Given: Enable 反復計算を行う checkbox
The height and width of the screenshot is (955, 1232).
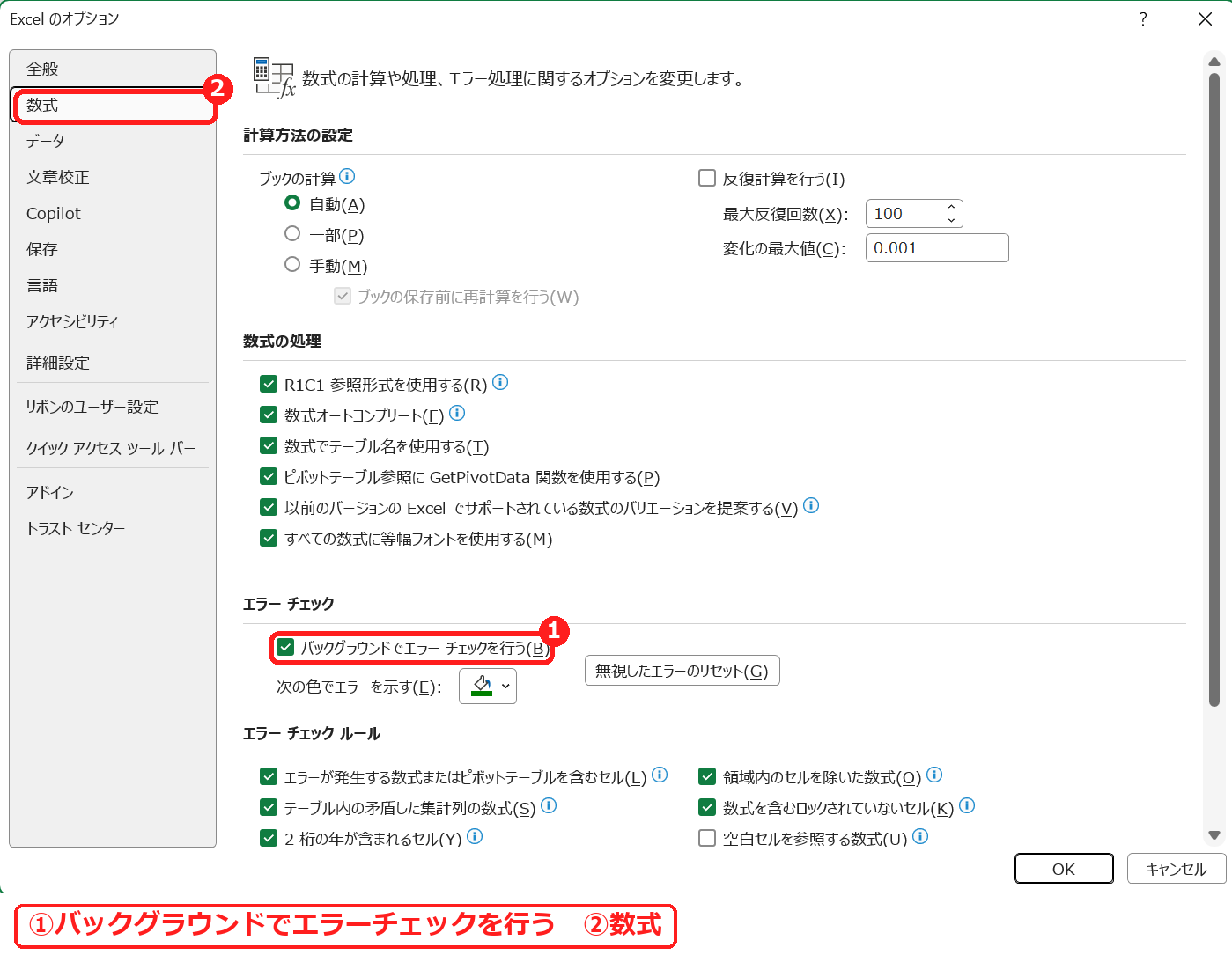Looking at the screenshot, I should pos(707,179).
